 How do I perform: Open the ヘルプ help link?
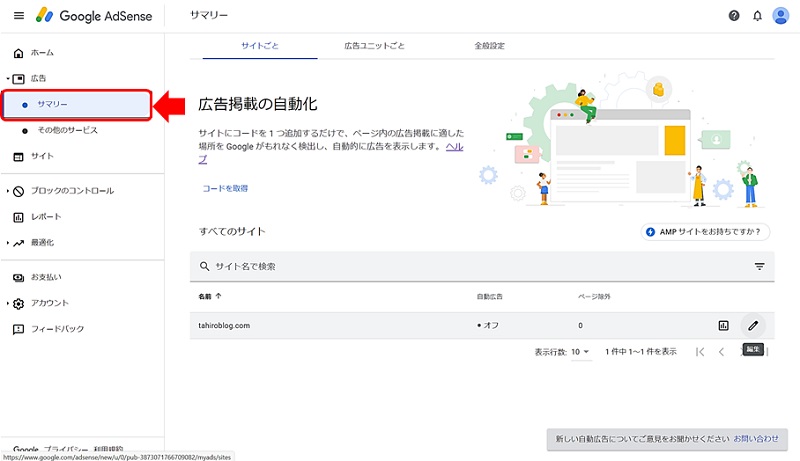(x=454, y=147)
